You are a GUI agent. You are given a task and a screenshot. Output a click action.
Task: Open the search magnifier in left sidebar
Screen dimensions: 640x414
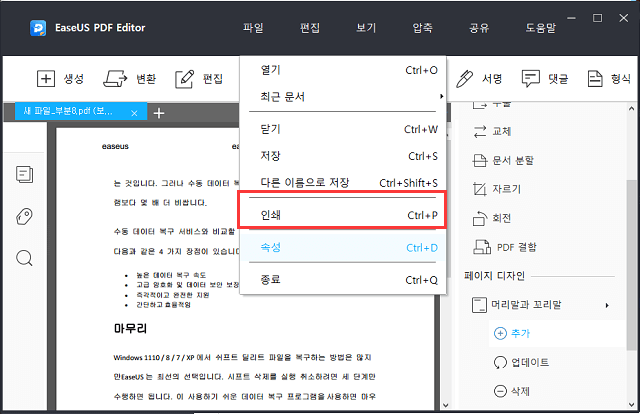click(25, 257)
